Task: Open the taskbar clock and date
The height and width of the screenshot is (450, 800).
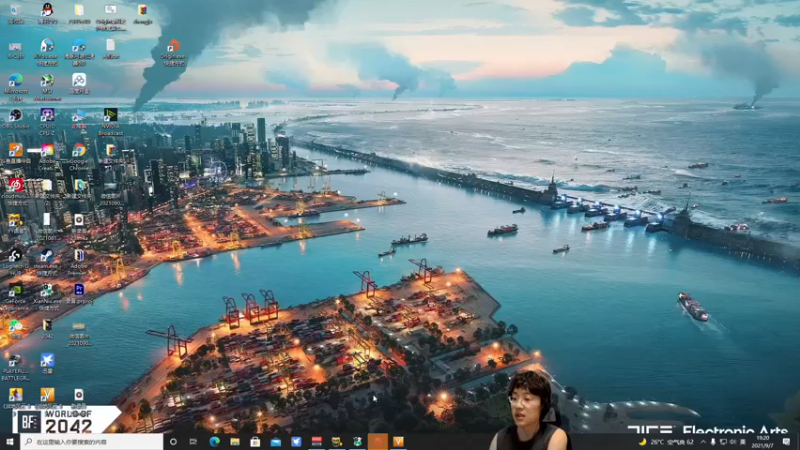Action: click(x=762, y=442)
